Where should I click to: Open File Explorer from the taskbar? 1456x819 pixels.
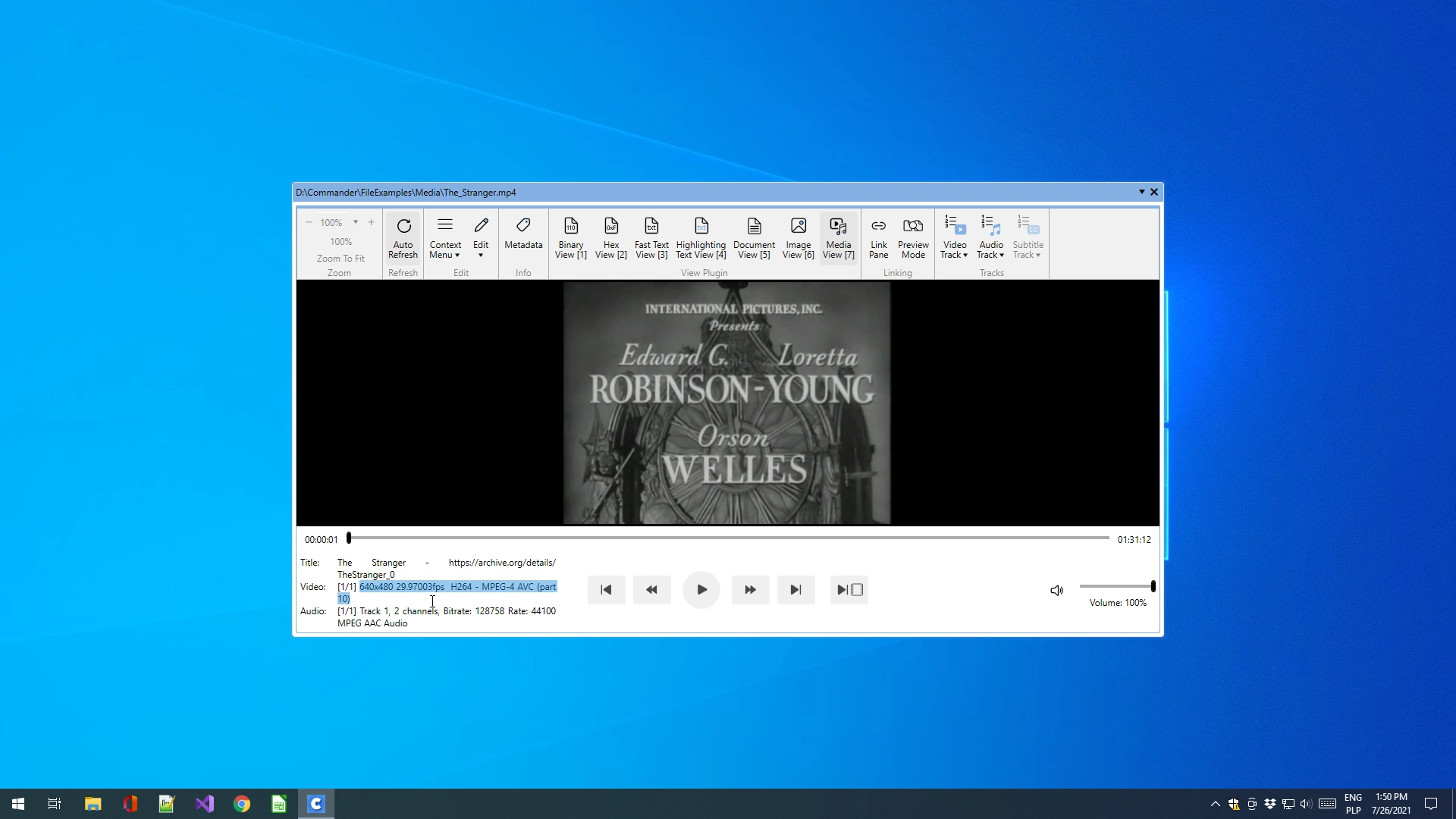(93, 804)
